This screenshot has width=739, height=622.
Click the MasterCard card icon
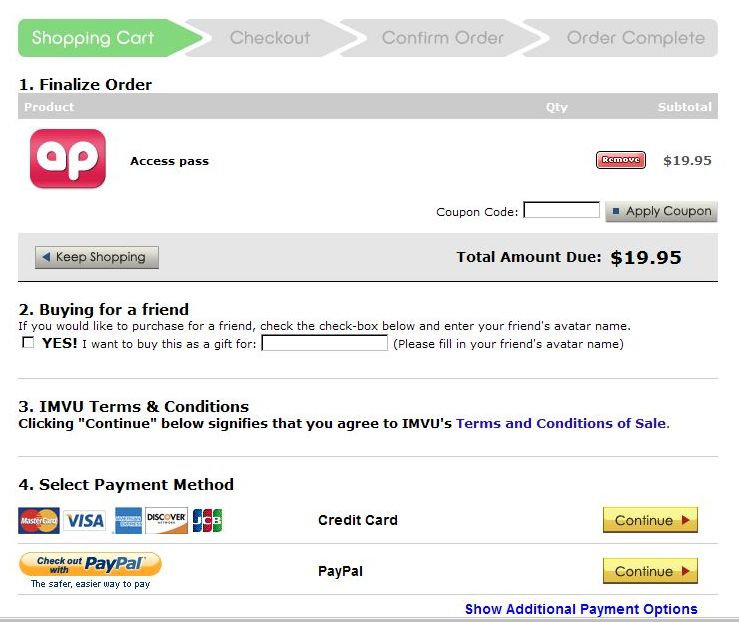pyautogui.click(x=39, y=520)
